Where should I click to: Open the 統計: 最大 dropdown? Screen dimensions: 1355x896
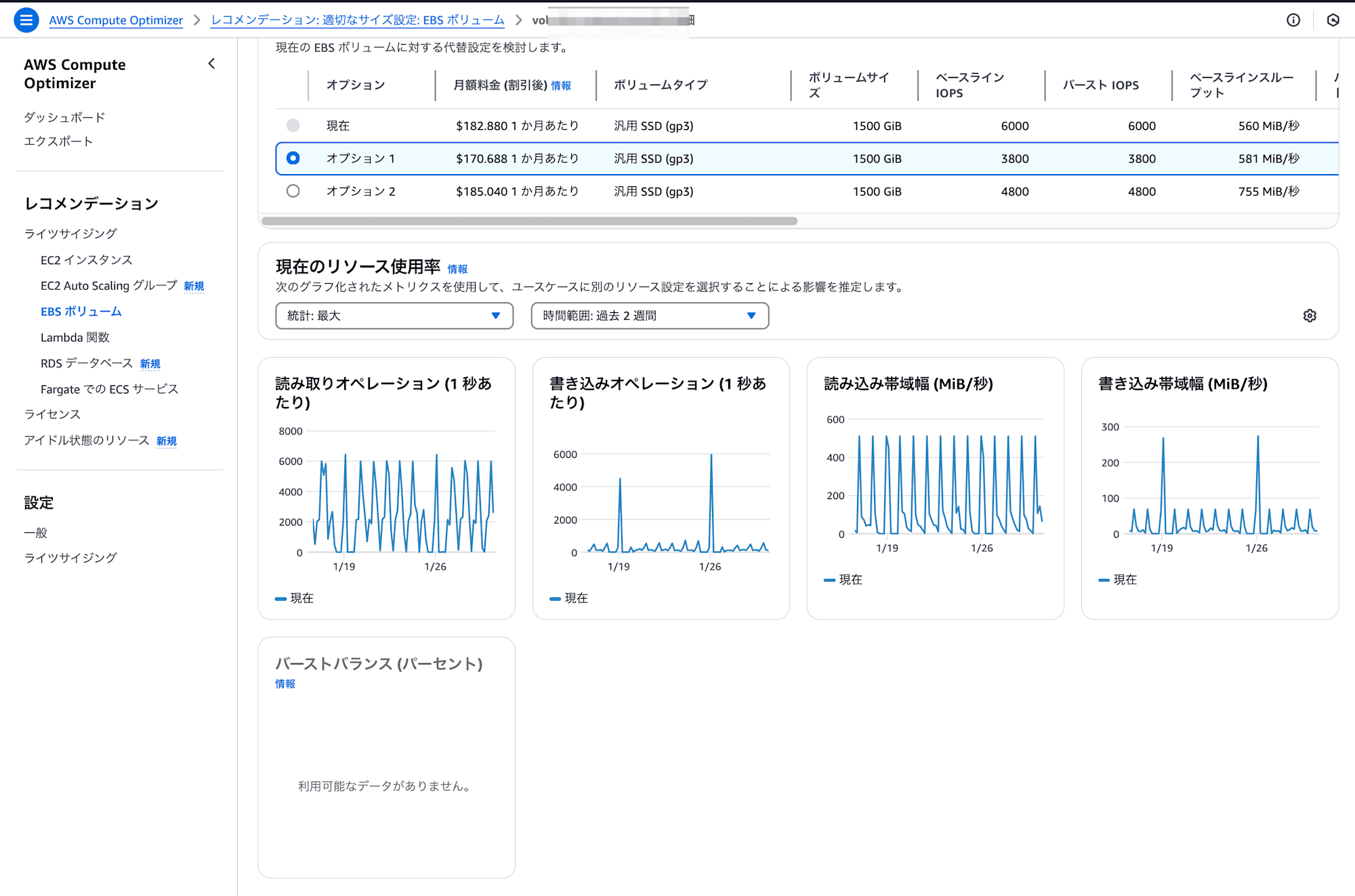point(394,316)
